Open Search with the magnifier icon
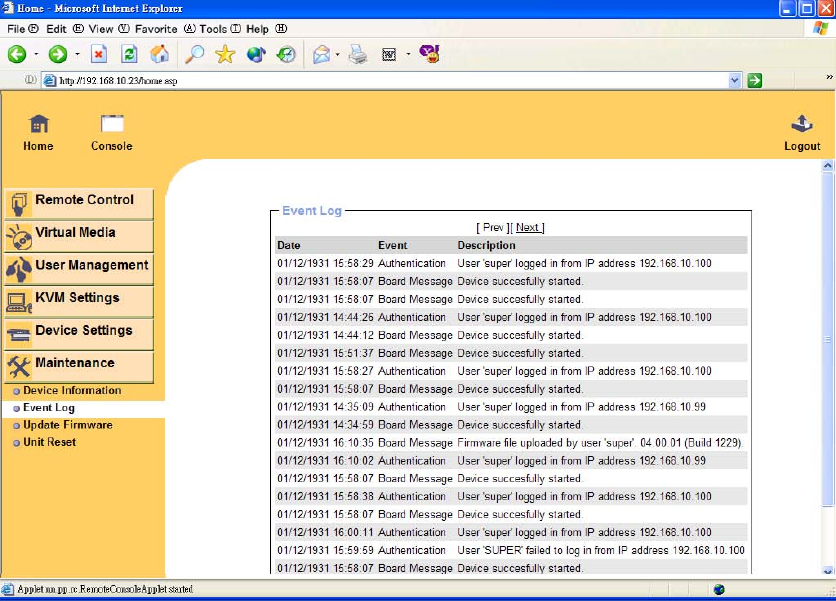The height and width of the screenshot is (601, 836). 194,55
